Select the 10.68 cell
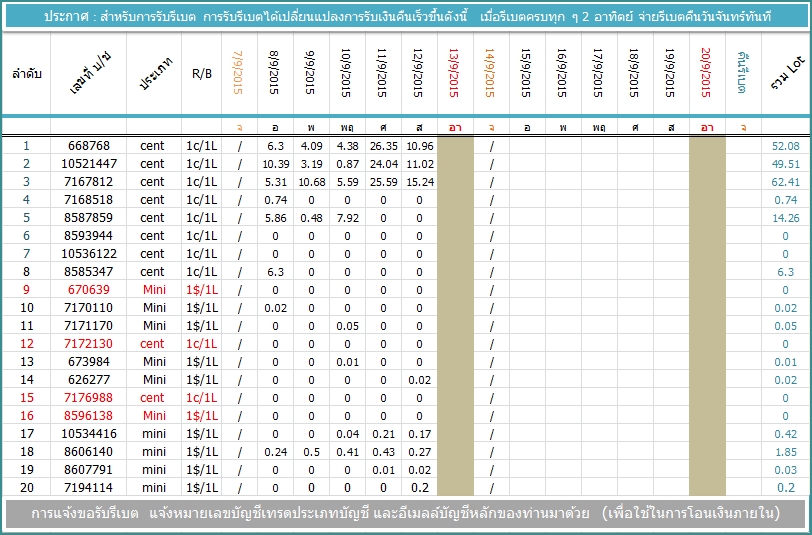The width and height of the screenshot is (812, 535). pyautogui.click(x=311, y=182)
